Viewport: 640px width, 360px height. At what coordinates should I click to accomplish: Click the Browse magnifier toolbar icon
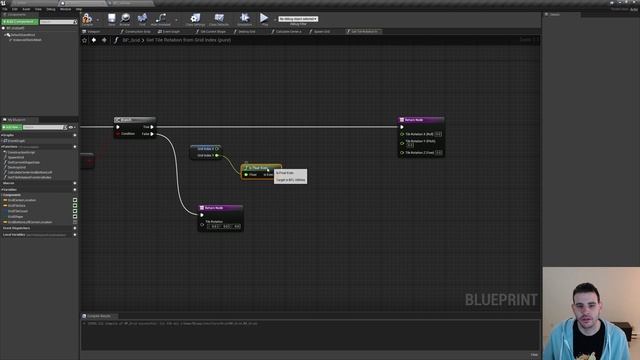125,19
